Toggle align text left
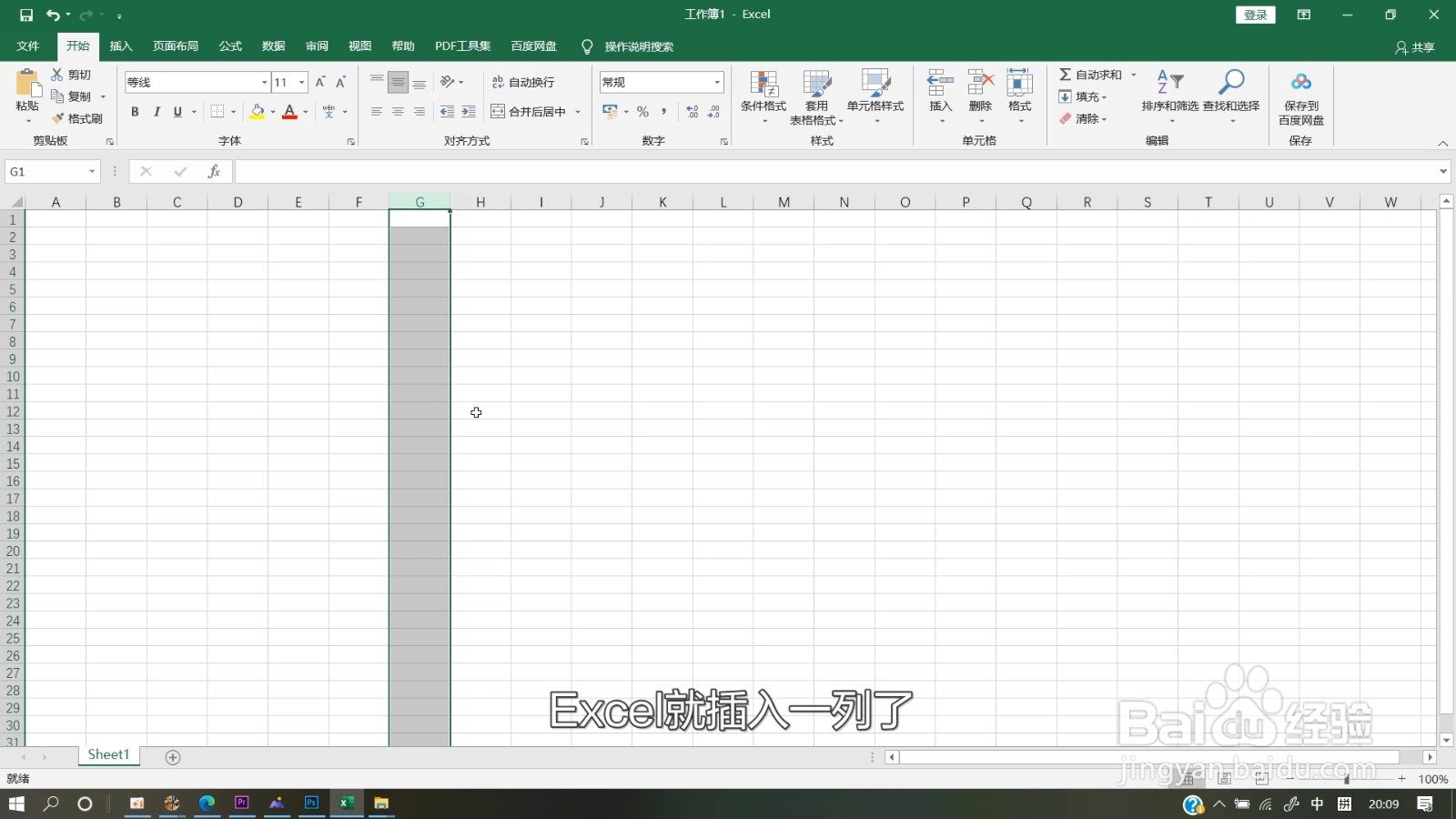 [x=377, y=111]
